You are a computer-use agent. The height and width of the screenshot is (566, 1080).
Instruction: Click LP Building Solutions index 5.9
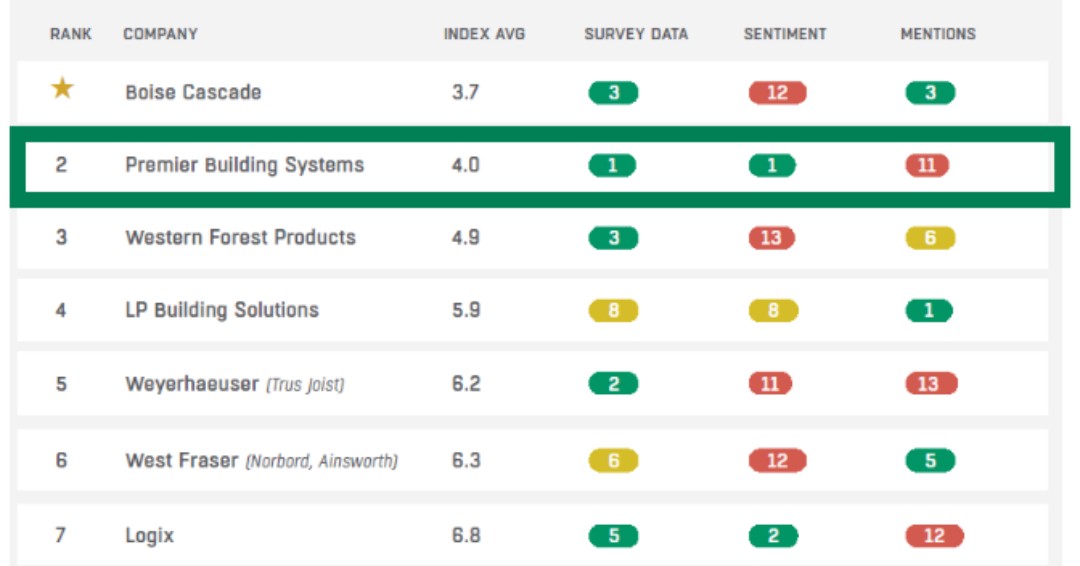pyautogui.click(x=466, y=311)
